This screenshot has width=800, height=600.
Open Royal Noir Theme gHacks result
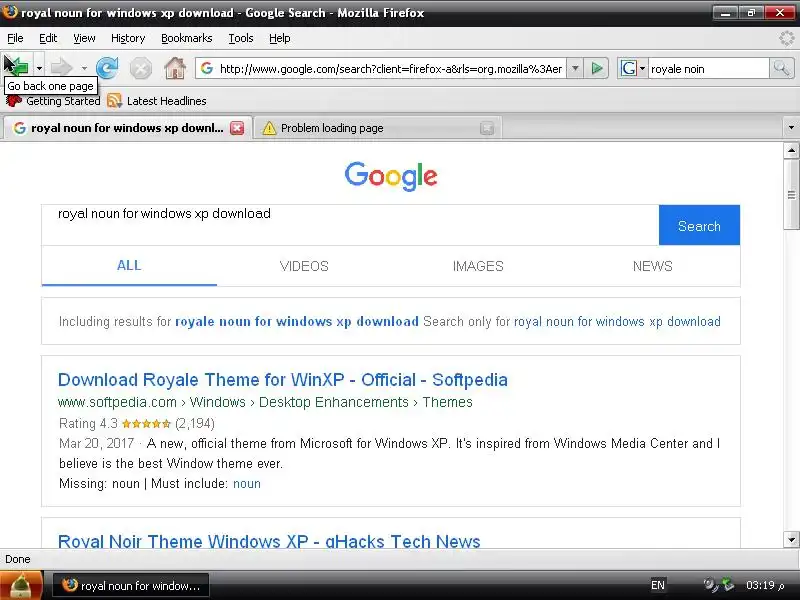click(269, 541)
